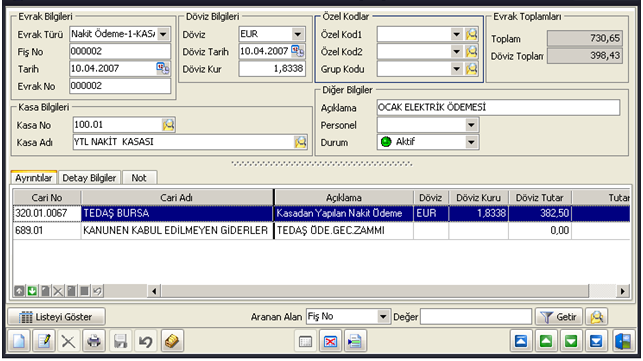Go to first record with blue up icon
The width and height of the screenshot is (643, 361).
521,341
